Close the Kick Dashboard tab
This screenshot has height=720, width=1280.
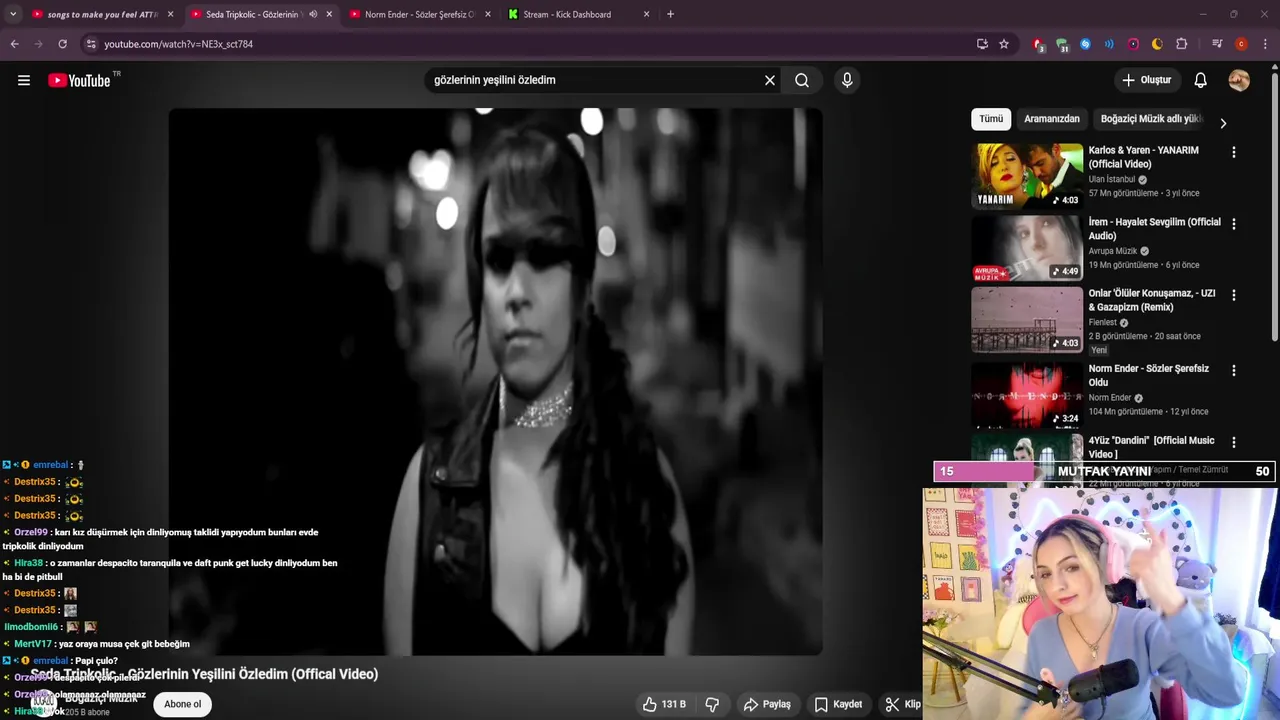click(x=646, y=14)
